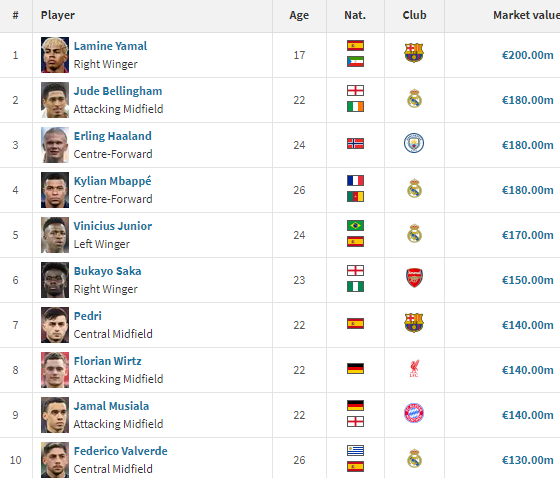Image resolution: width=560 pixels, height=478 pixels.
Task: Click the Brazil flag in Vinicius Junior's row
Action: click(x=355, y=225)
